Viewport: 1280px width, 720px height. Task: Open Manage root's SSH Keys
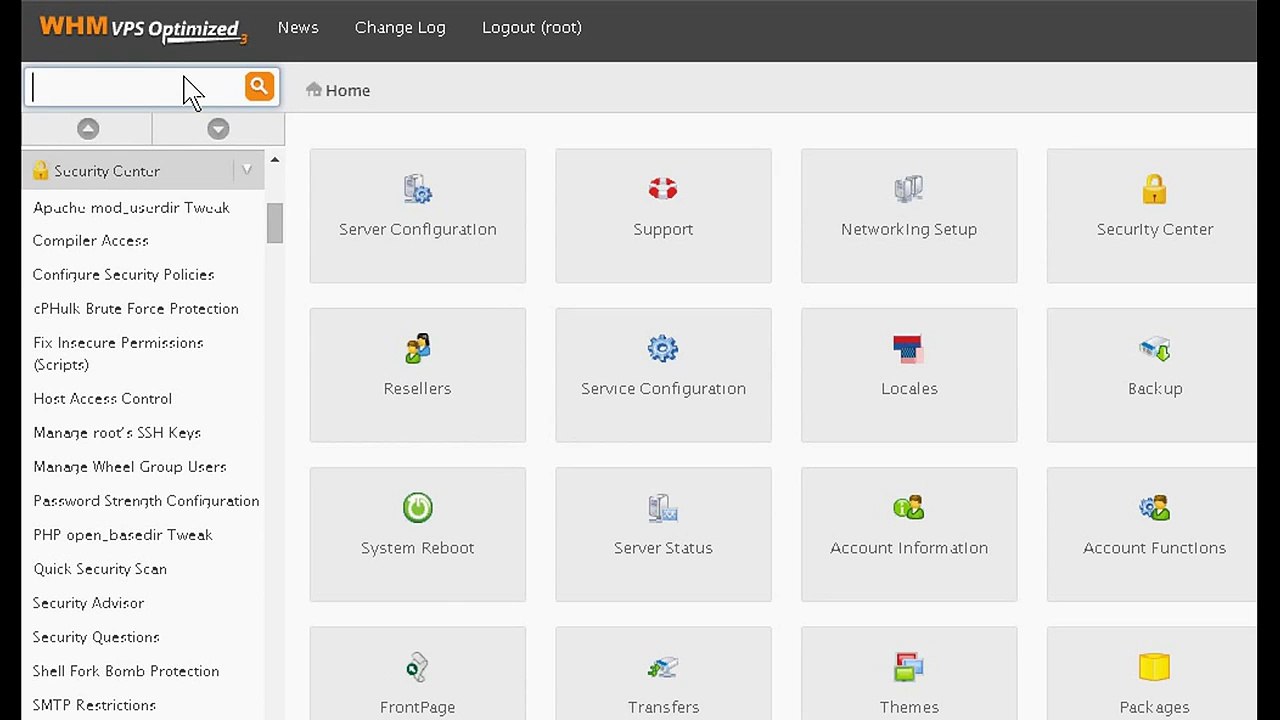pos(117,433)
